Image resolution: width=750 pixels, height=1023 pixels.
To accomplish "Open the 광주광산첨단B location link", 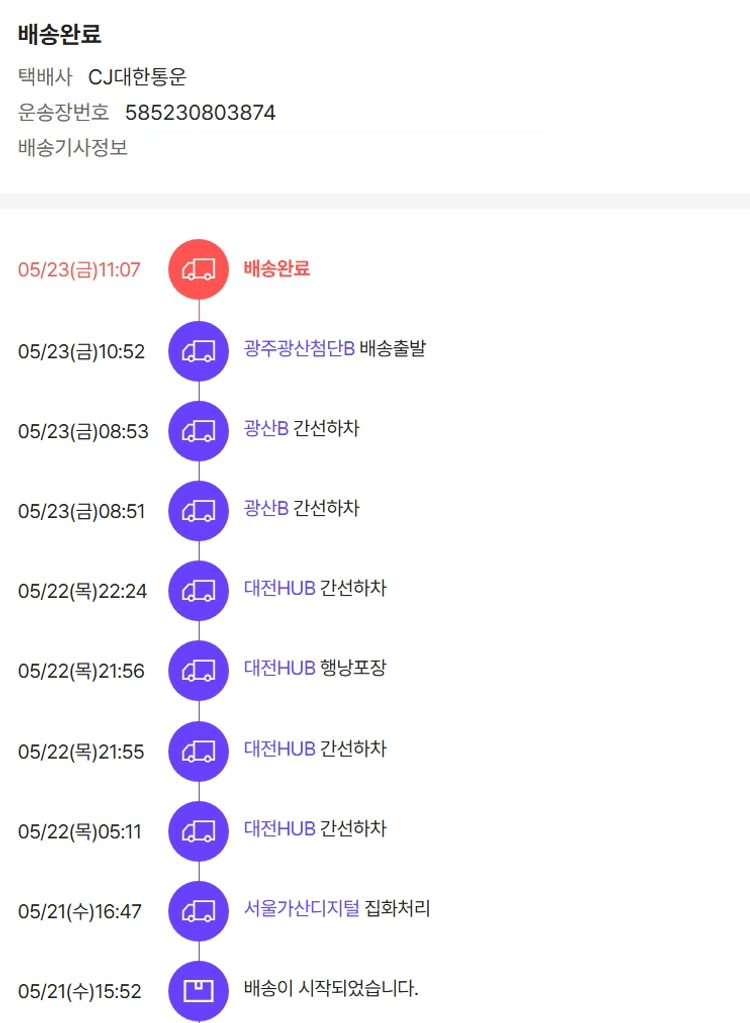I will [299, 349].
